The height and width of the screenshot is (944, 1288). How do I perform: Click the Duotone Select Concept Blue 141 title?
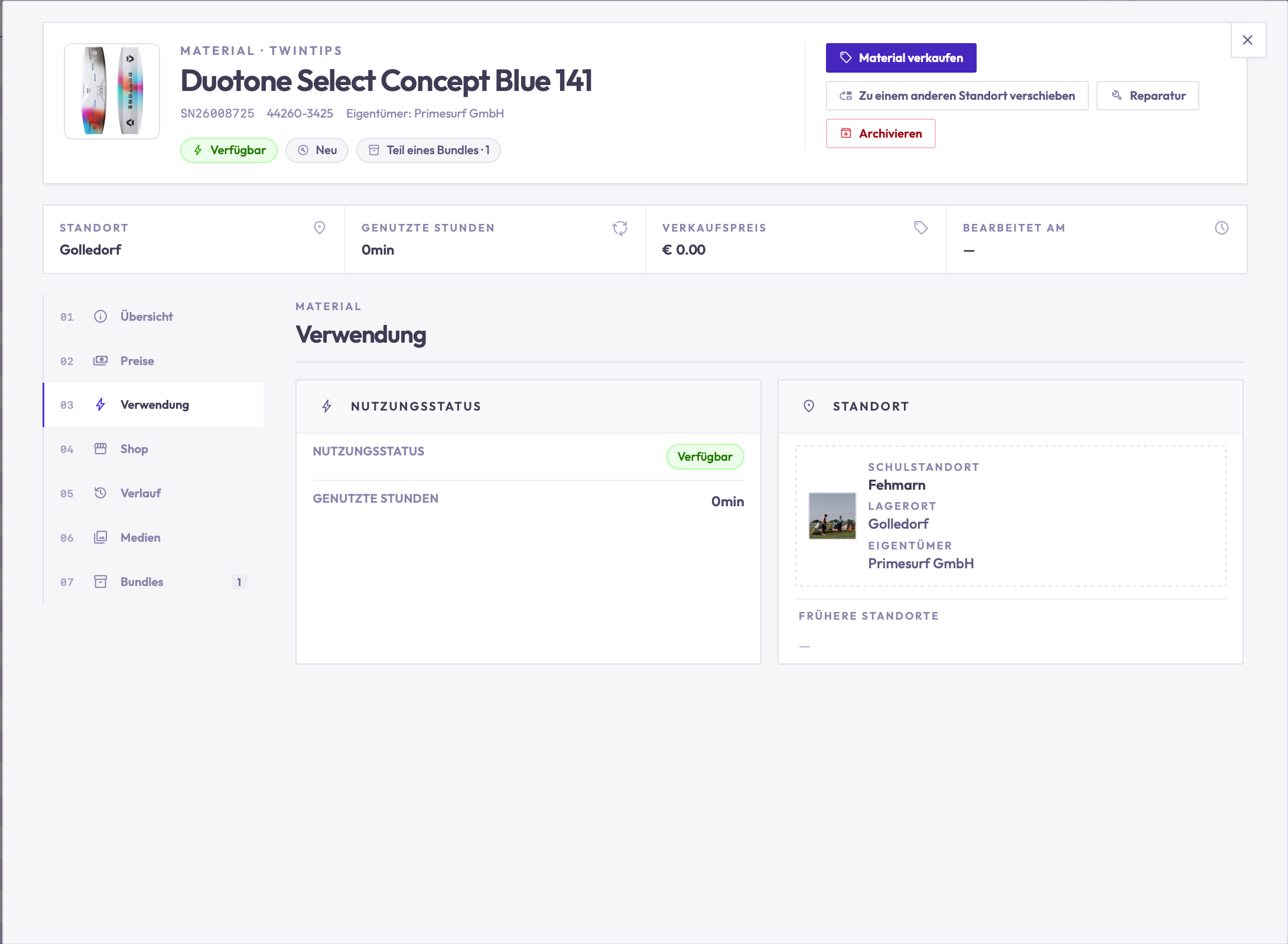[386, 81]
